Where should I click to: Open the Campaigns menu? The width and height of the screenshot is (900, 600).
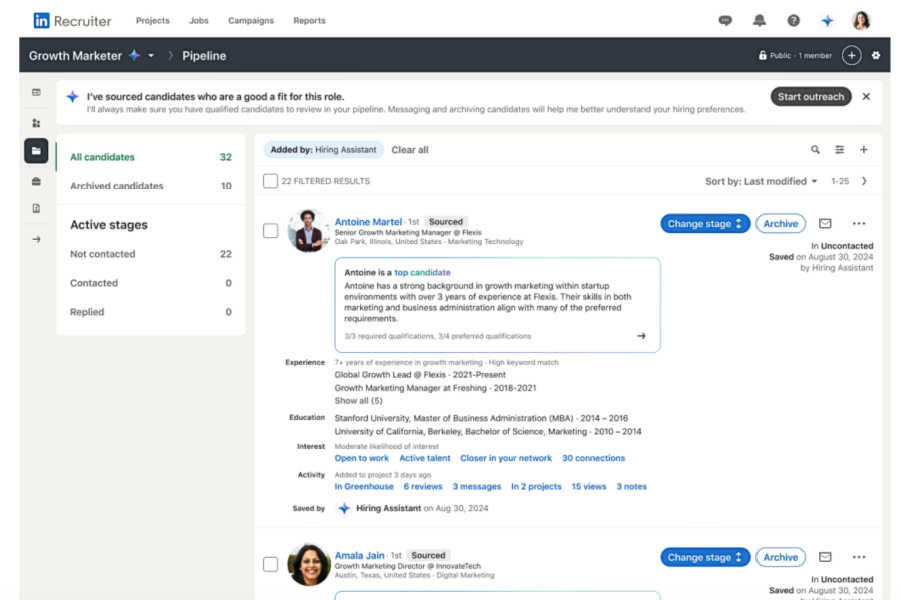tap(251, 21)
